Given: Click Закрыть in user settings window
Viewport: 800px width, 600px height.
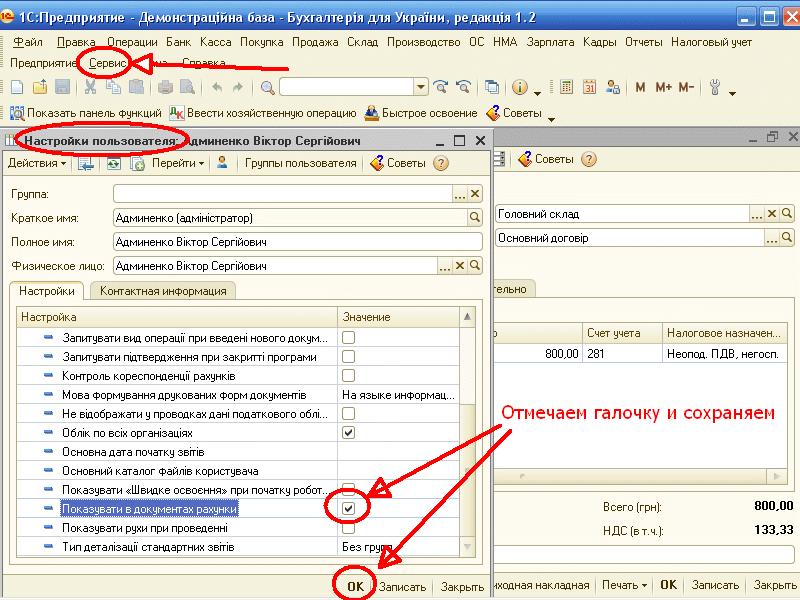Looking at the screenshot, I should pos(462,587).
